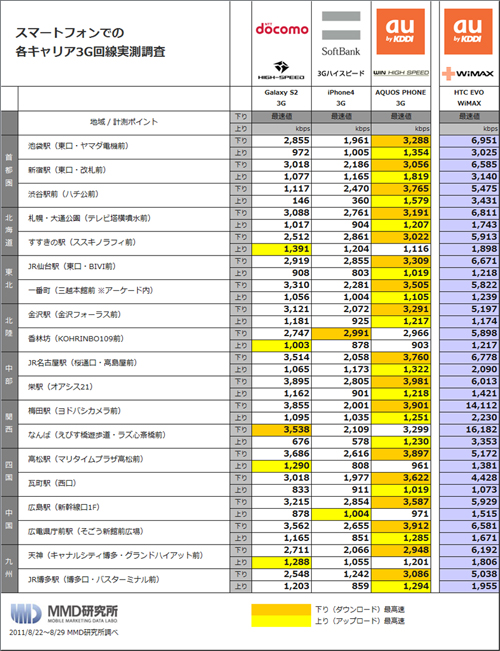Select the 新宿駅（東口・改札前） row label

(x=67, y=170)
